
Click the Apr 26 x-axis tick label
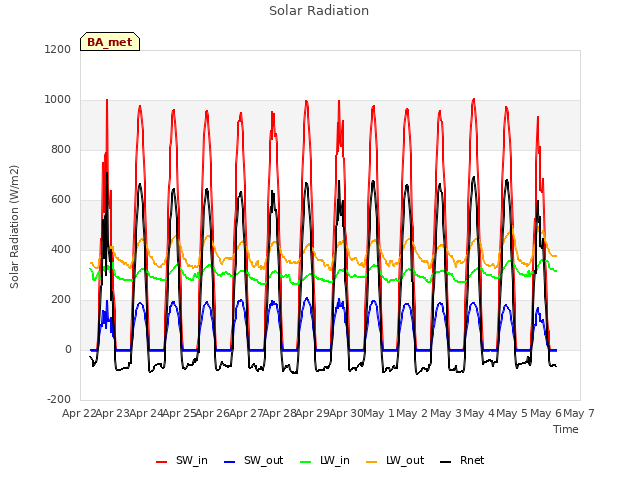pos(212,413)
